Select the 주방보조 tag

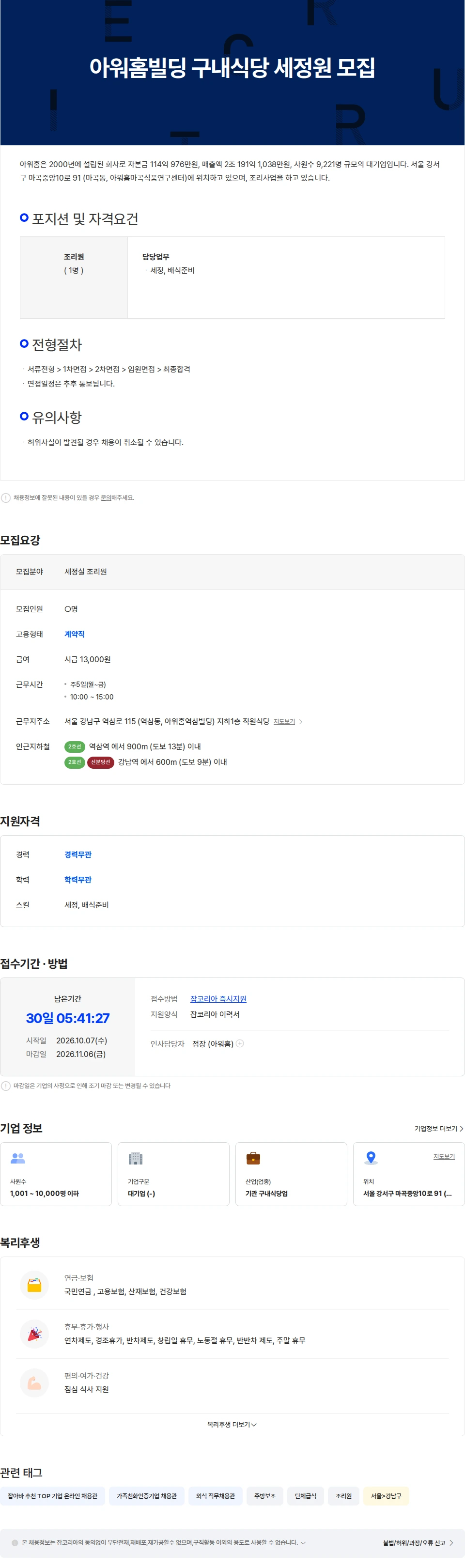265,1495
